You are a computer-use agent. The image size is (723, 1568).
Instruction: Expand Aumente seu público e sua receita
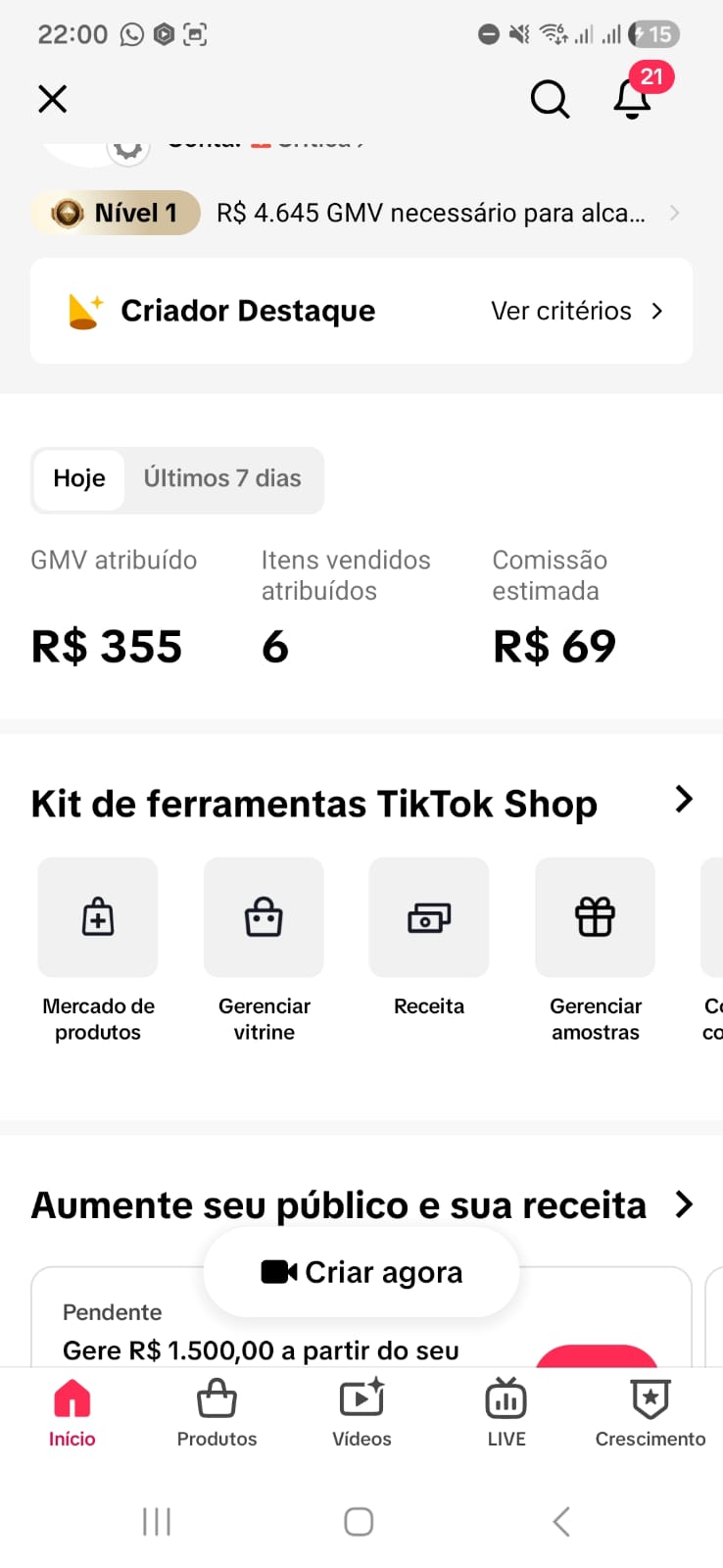pos(684,1204)
